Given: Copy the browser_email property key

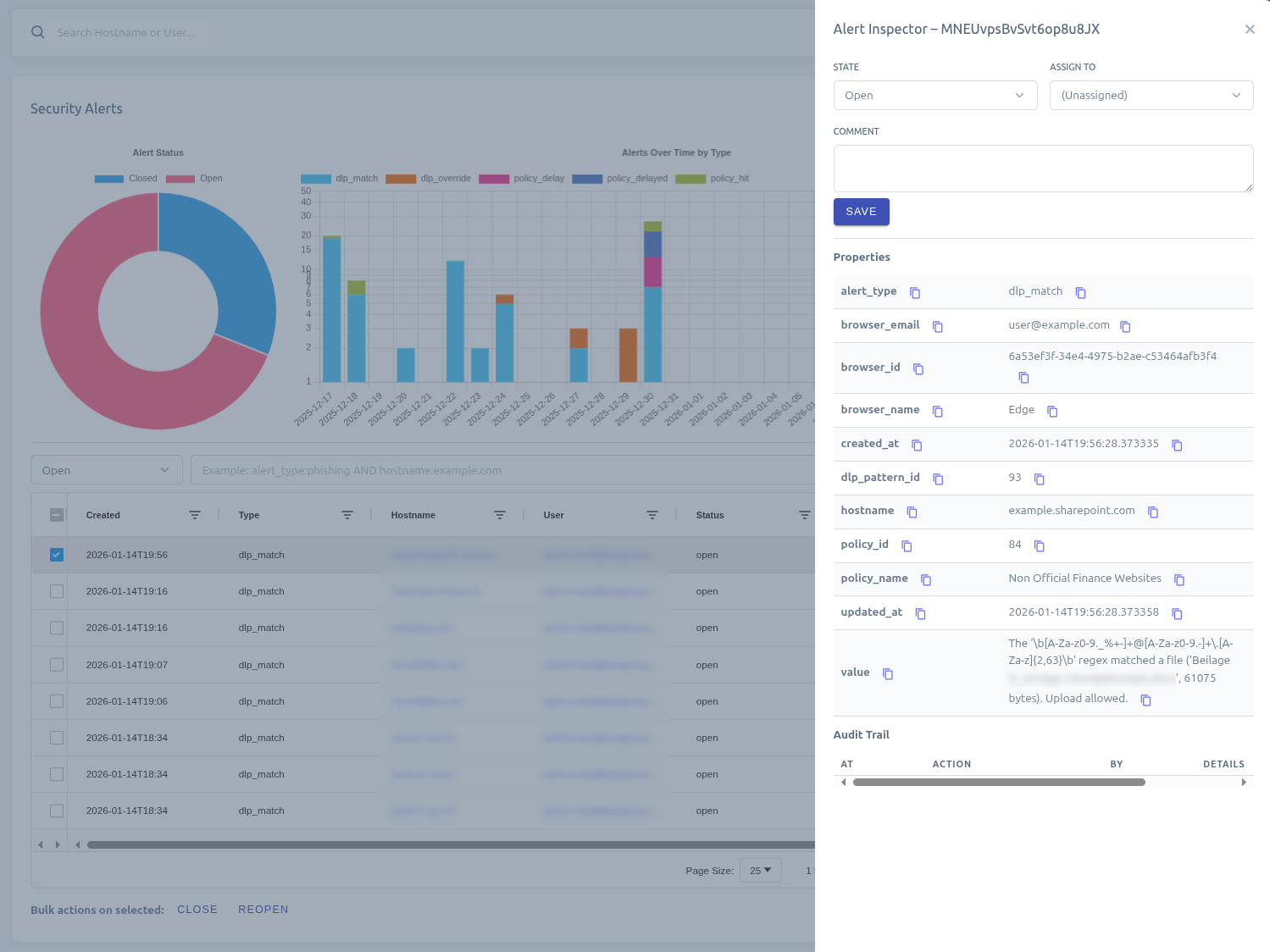Looking at the screenshot, I should pyautogui.click(x=938, y=326).
